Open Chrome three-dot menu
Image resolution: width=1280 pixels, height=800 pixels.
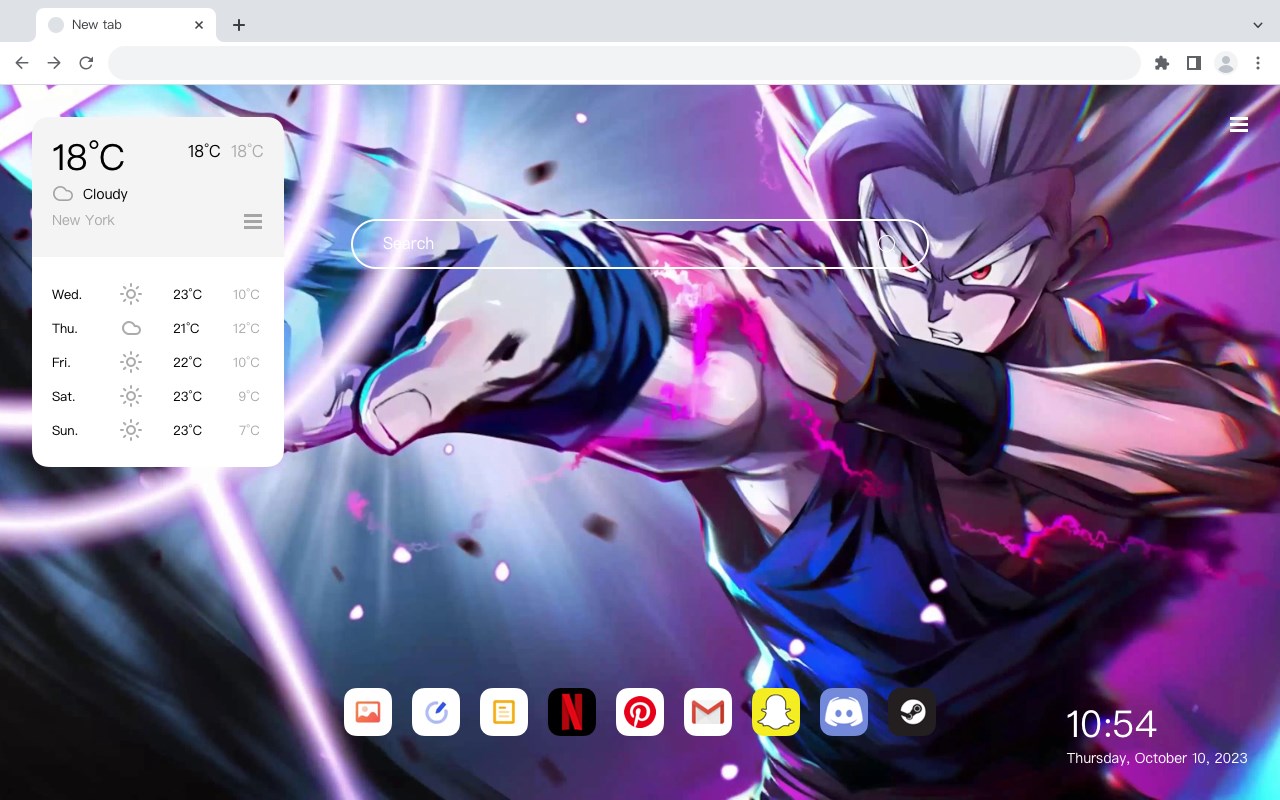(x=1258, y=63)
